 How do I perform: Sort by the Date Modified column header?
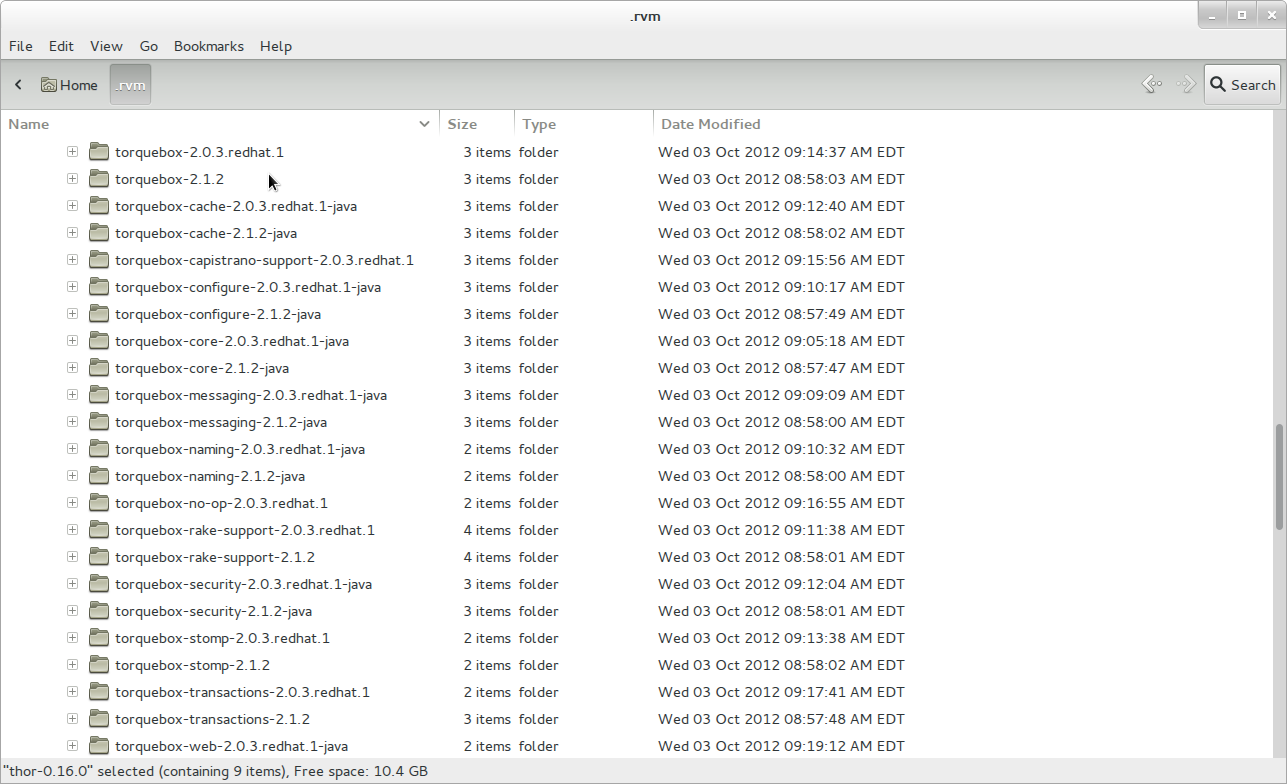[964, 124]
